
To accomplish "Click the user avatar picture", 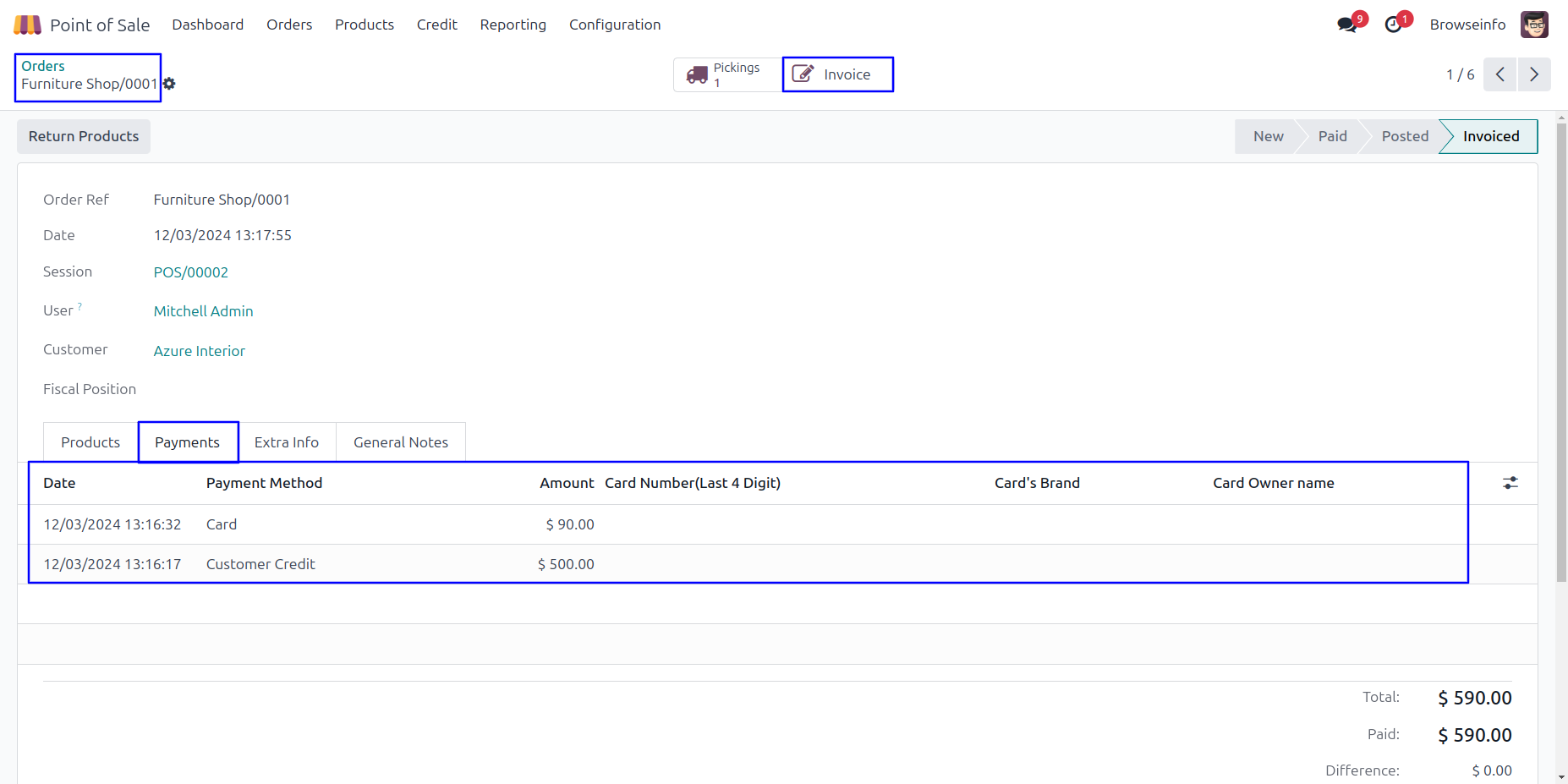I will pyautogui.click(x=1534, y=25).
